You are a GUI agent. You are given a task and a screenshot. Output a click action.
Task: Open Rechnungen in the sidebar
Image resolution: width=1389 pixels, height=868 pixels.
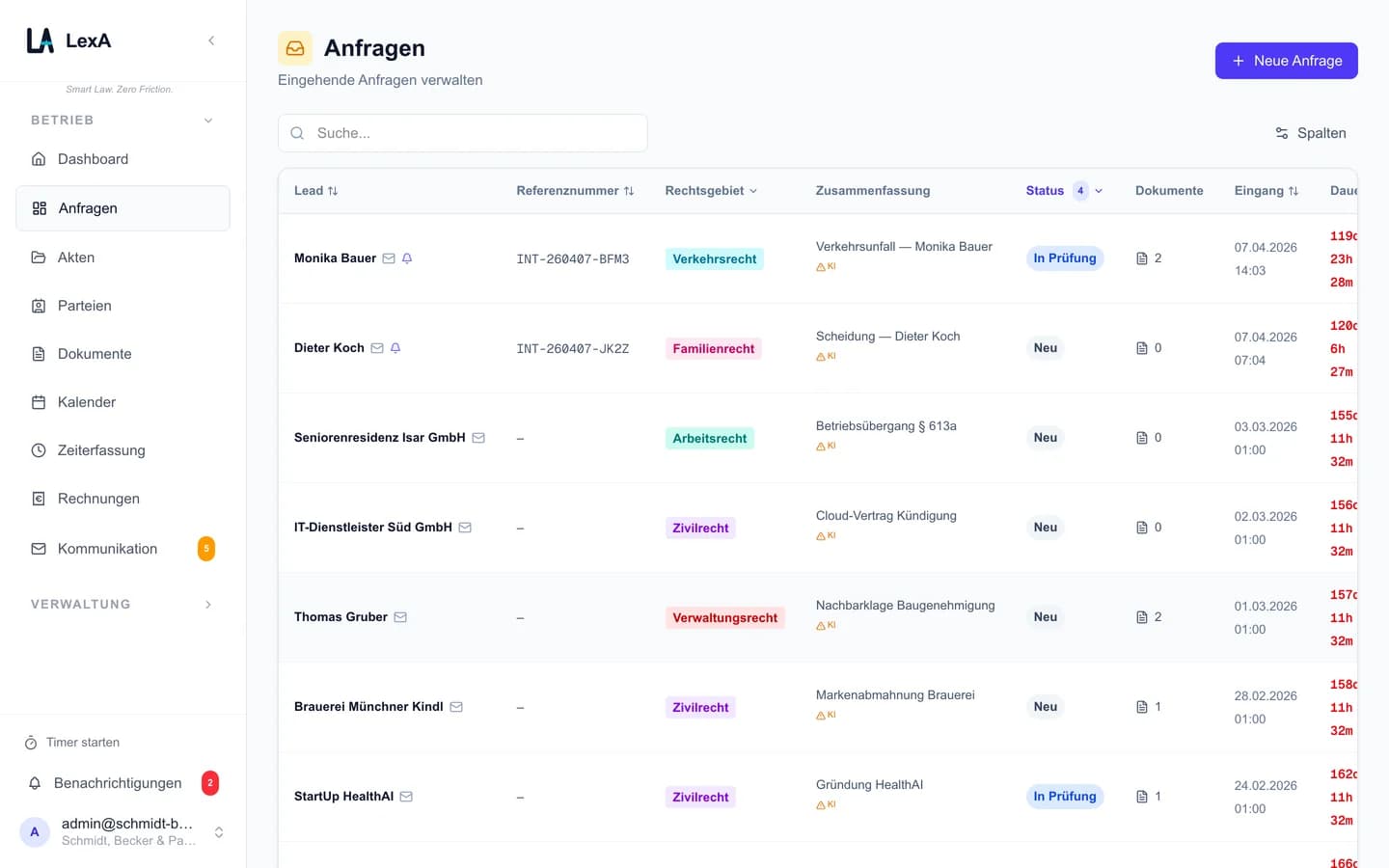(123, 499)
